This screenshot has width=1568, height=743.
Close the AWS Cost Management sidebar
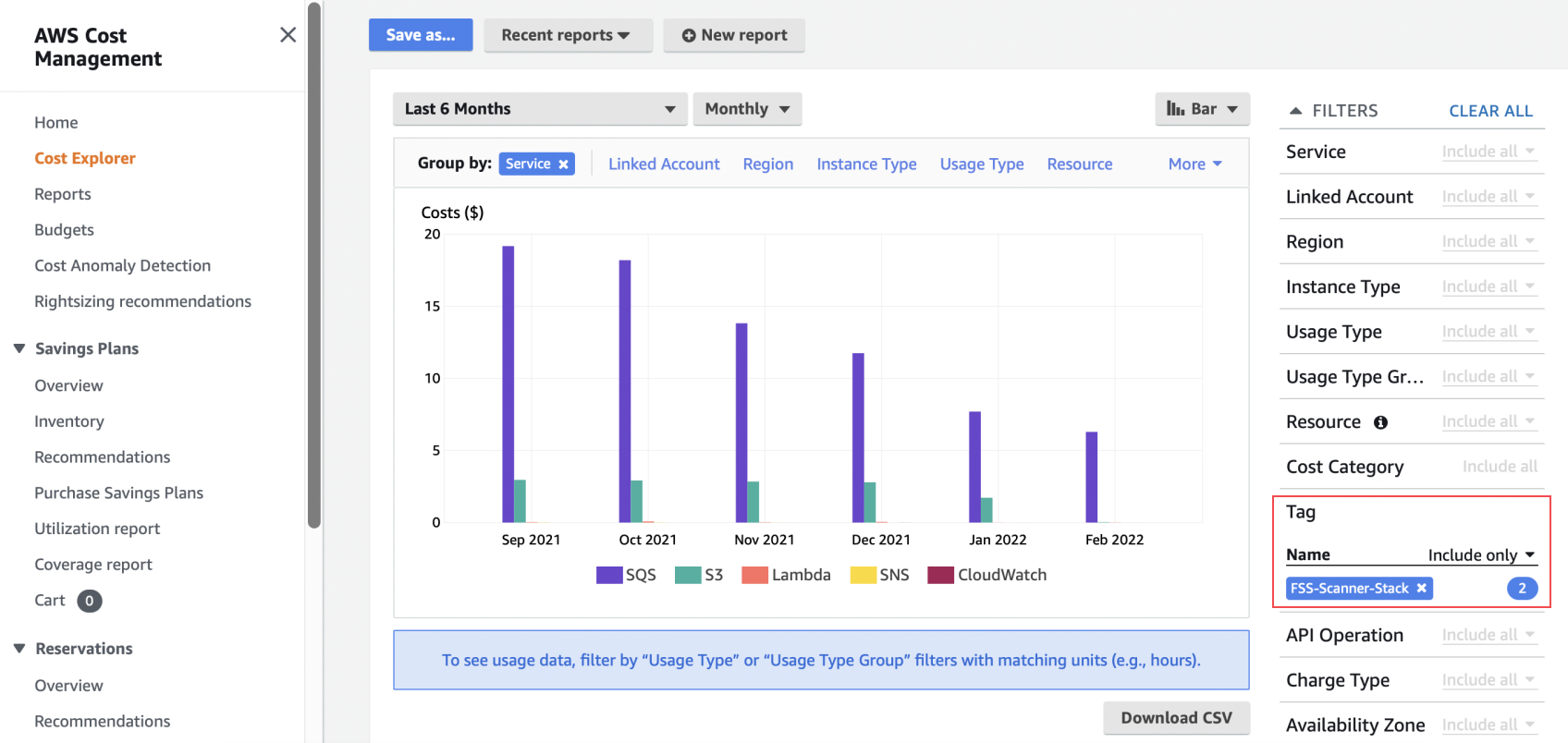288,35
